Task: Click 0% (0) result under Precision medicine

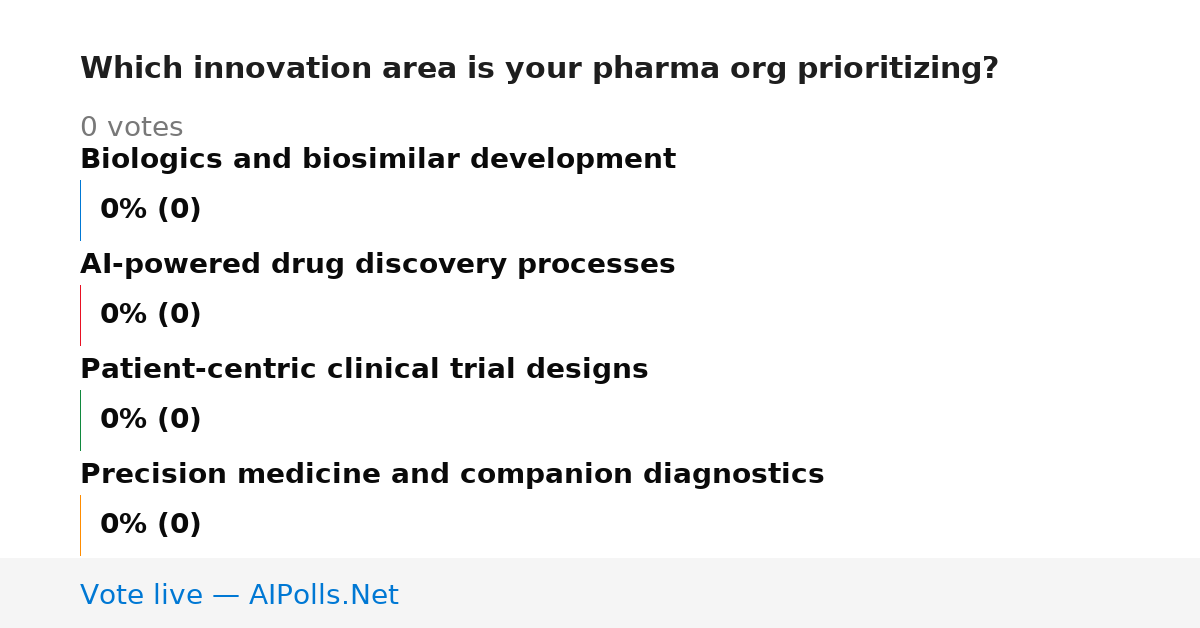Action: tap(150, 525)
